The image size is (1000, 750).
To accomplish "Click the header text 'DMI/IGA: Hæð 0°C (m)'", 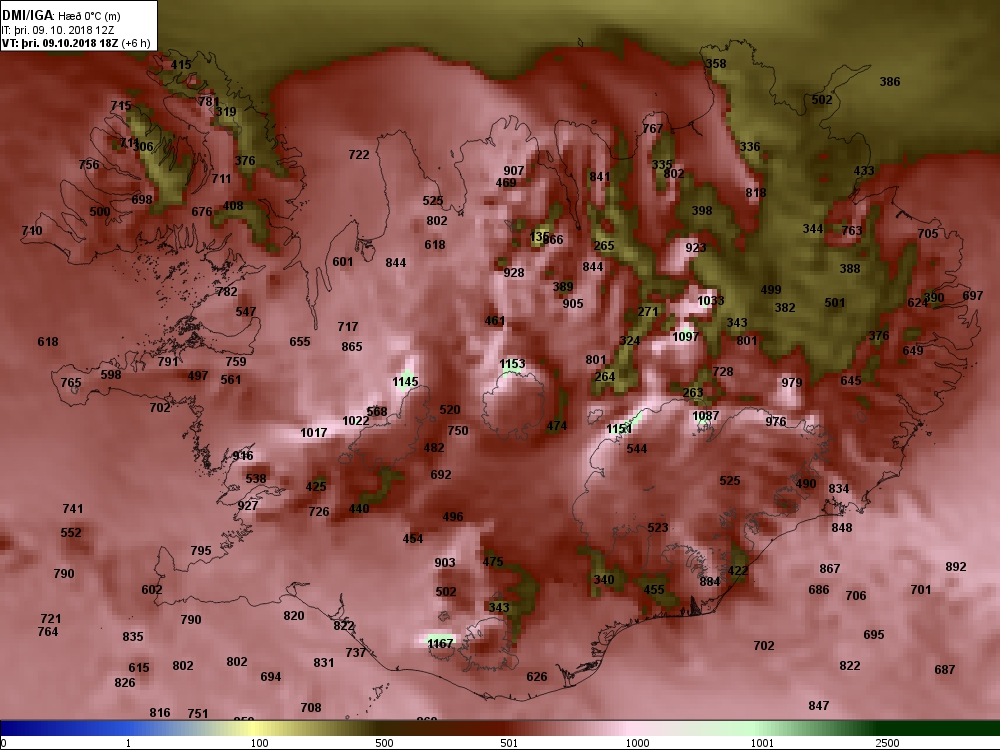I will 61,15.
